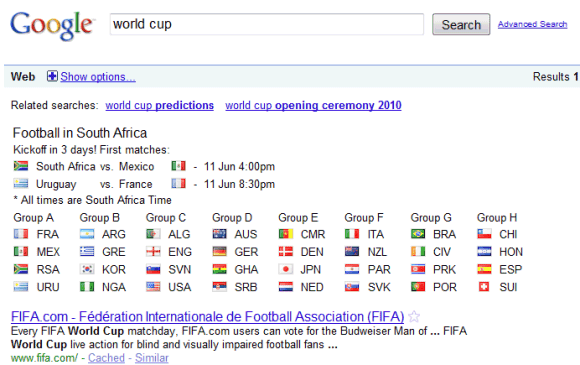Expand the Show options plus icon
The image size is (580, 365).
click(52, 76)
